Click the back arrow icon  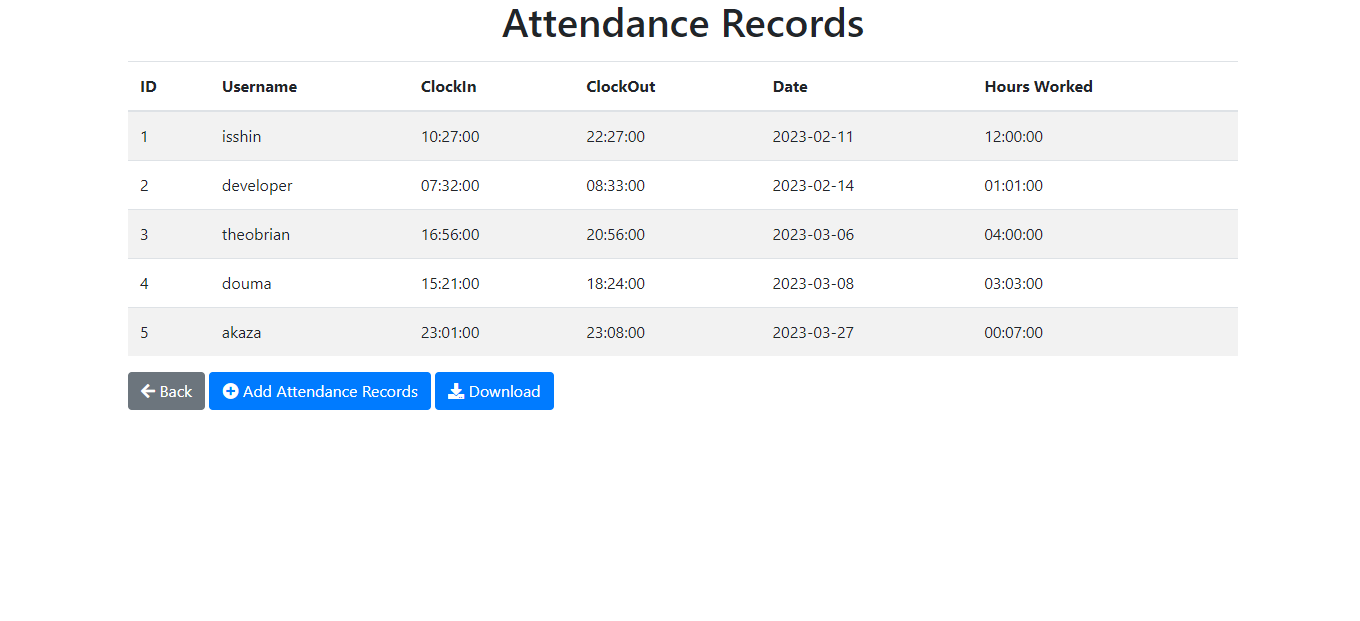click(x=147, y=391)
